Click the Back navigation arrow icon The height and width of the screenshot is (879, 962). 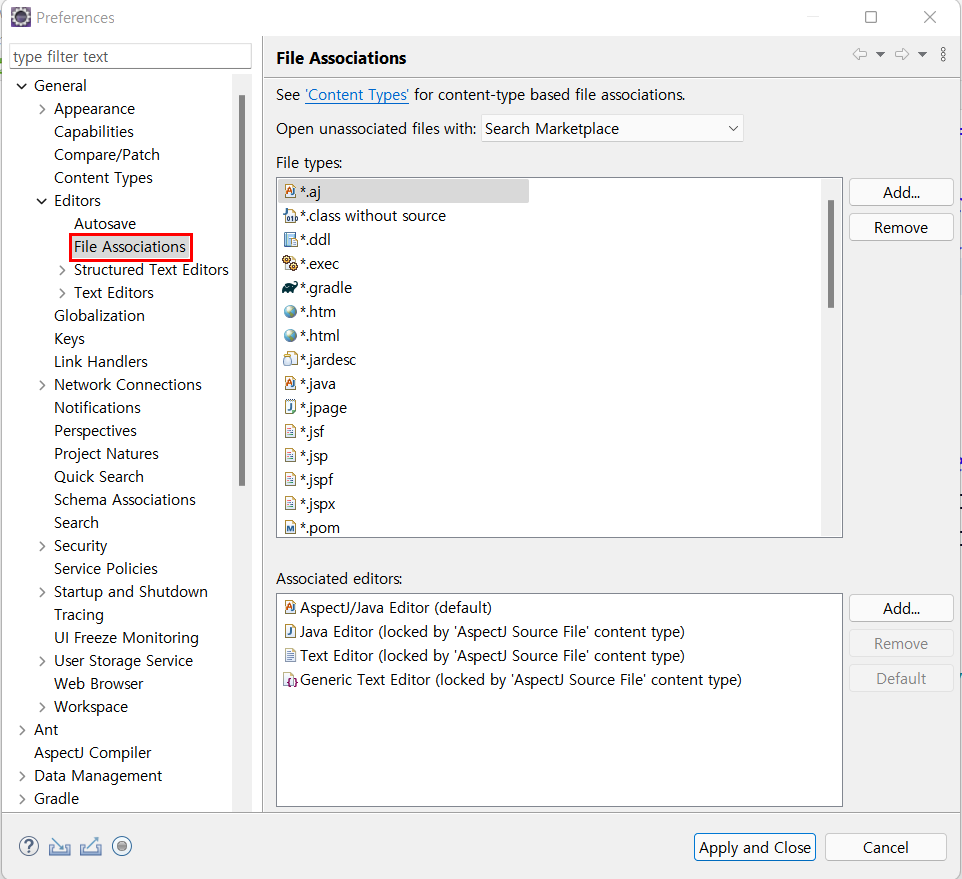tap(860, 55)
